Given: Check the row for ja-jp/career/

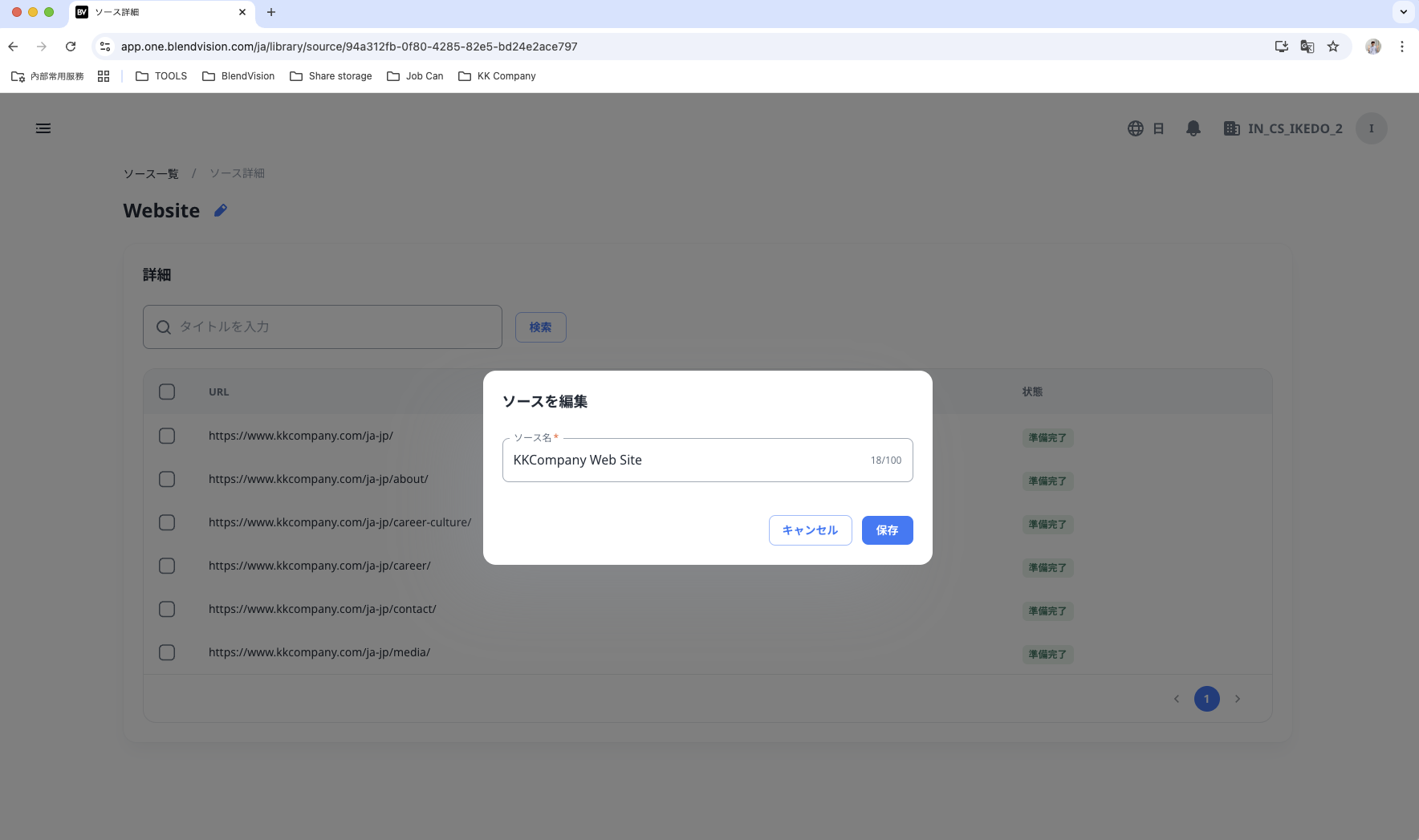Looking at the screenshot, I should coord(167,566).
